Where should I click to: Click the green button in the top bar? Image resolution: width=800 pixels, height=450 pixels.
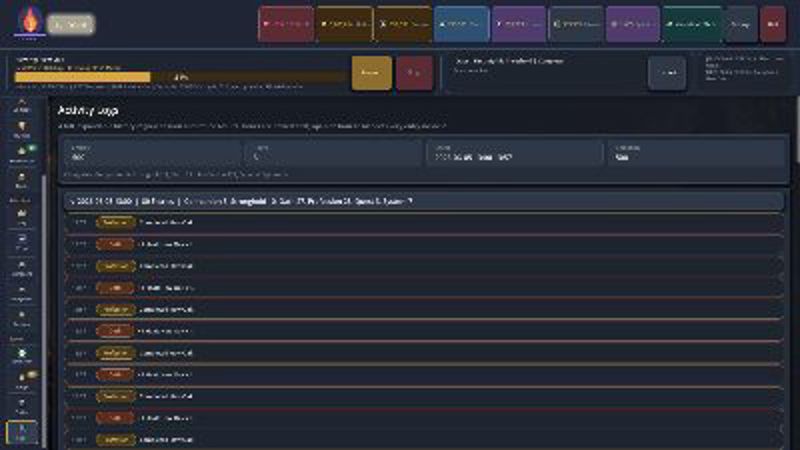pos(692,24)
